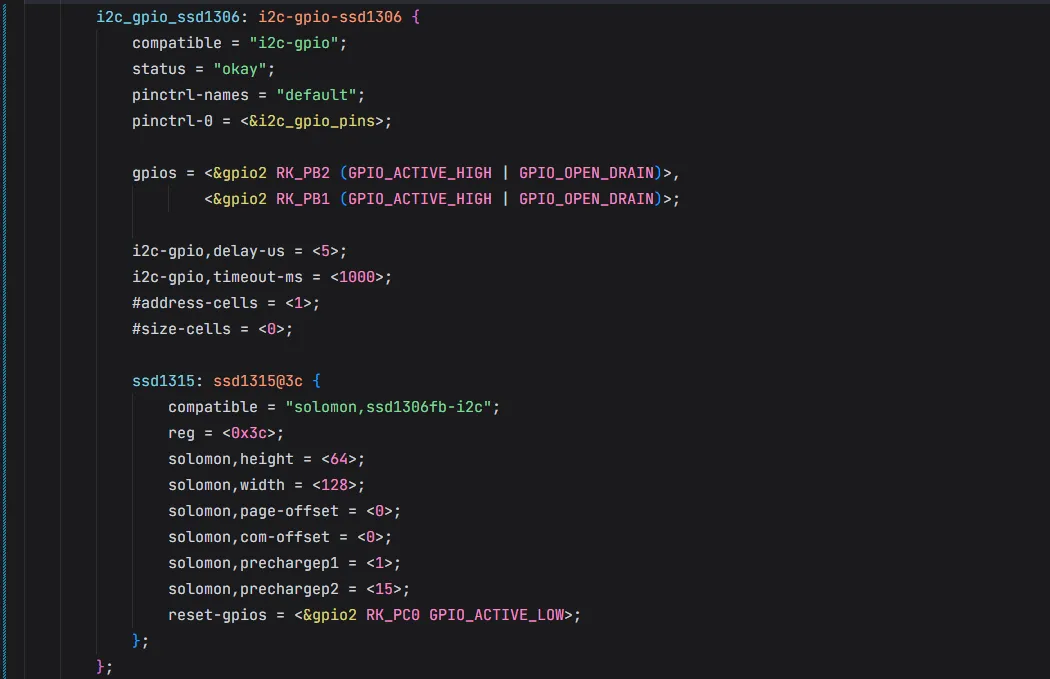Click the "i2c-gpio" compatible string
This screenshot has height=679, width=1050.
(x=294, y=43)
